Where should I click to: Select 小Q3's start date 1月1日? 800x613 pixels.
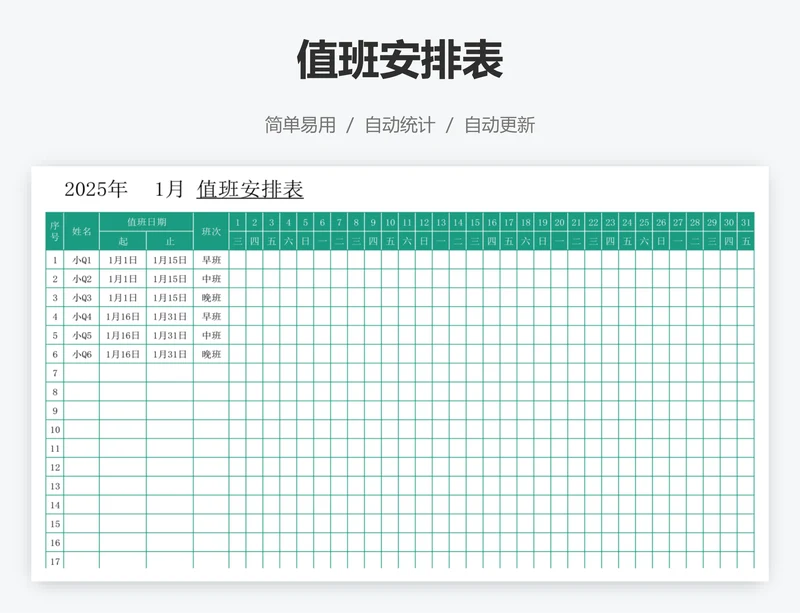coord(123,298)
